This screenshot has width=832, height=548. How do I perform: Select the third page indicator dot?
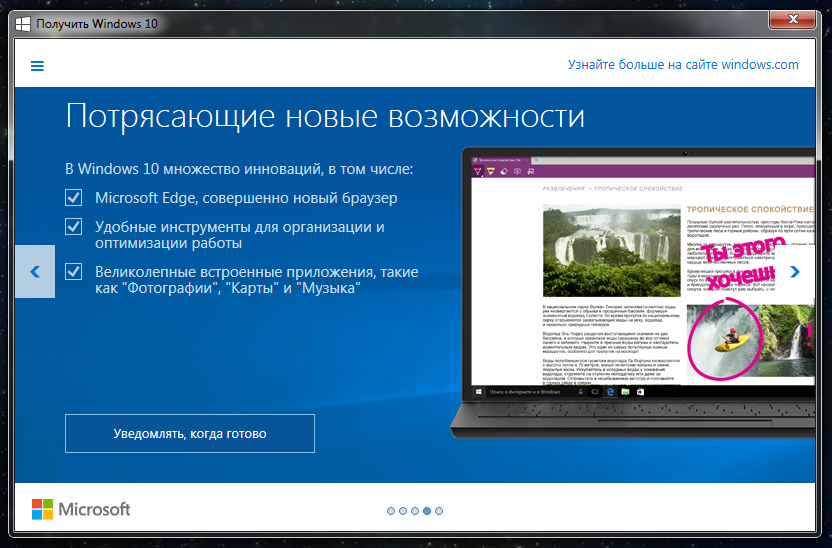415,511
